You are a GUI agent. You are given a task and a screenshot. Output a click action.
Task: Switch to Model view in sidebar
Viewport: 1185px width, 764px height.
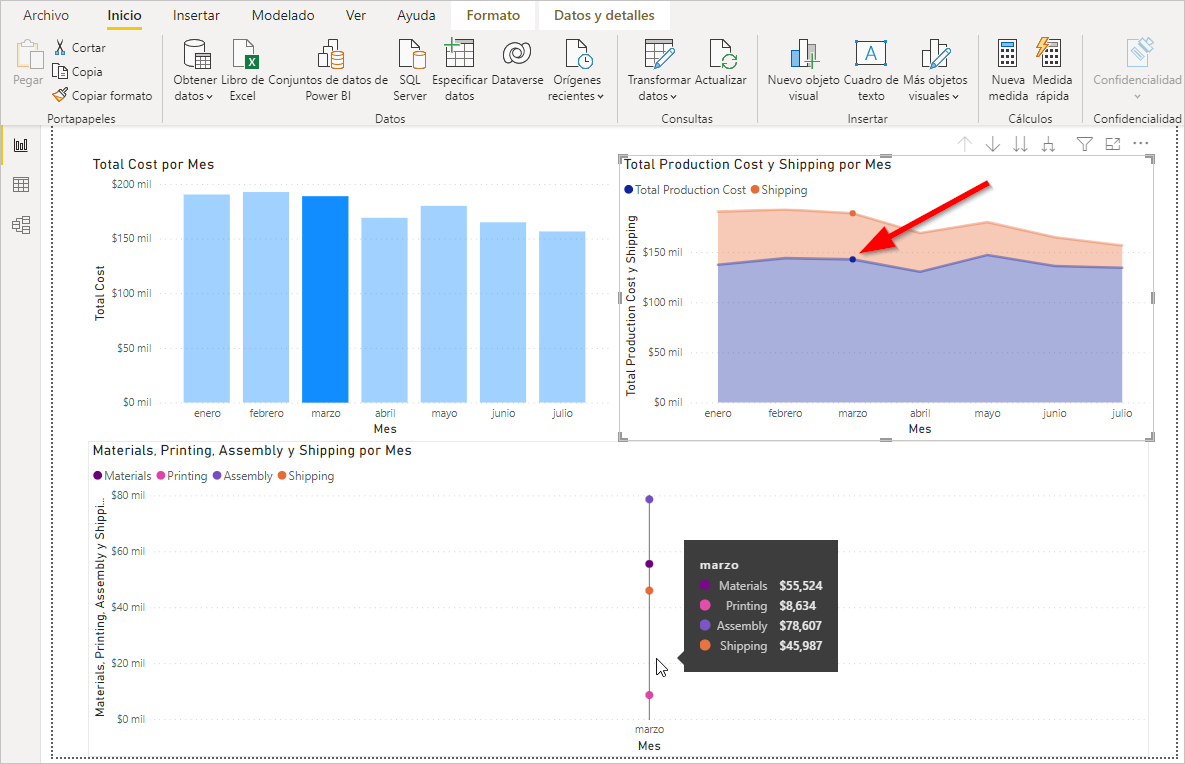(x=21, y=224)
